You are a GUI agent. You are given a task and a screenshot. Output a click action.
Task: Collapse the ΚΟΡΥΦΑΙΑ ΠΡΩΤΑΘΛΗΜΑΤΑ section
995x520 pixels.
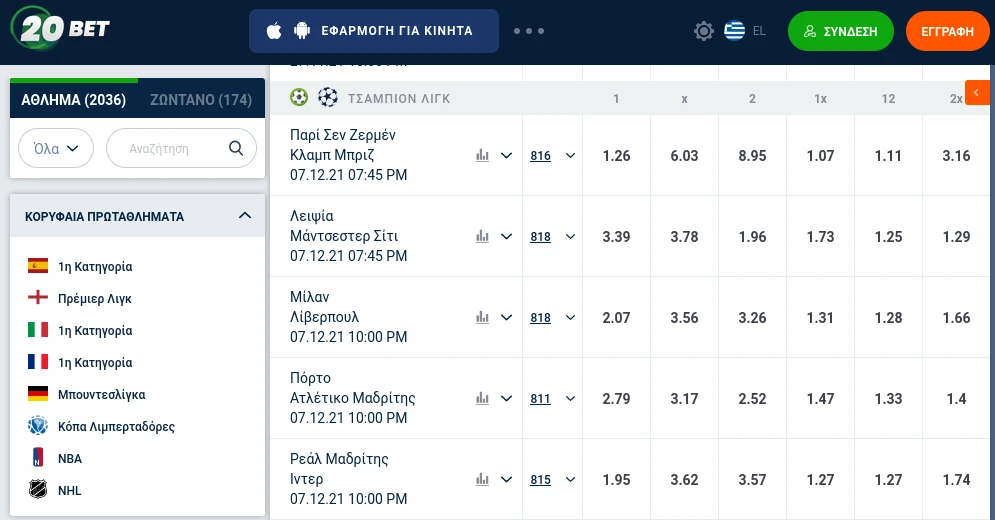click(245, 216)
